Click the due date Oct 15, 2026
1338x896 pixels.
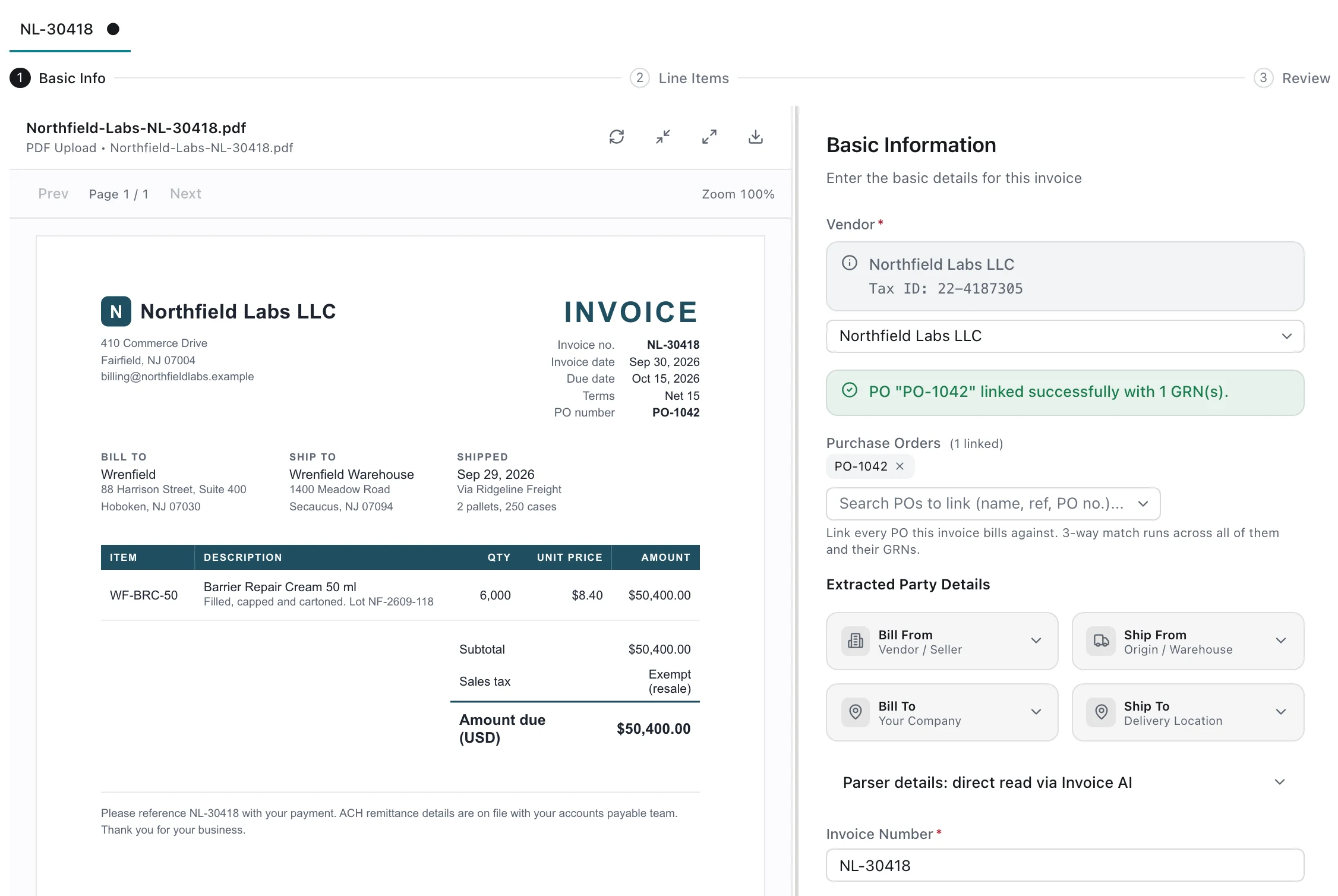coord(665,378)
